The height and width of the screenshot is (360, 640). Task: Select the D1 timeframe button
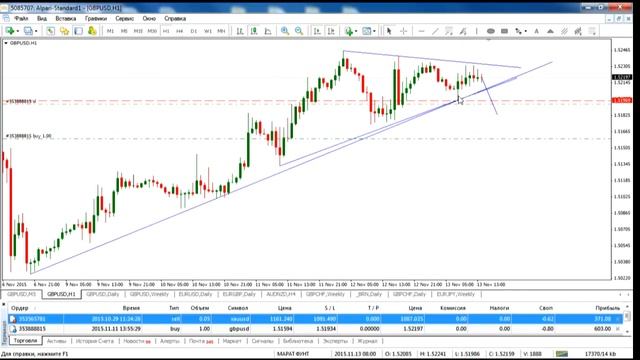193,31
